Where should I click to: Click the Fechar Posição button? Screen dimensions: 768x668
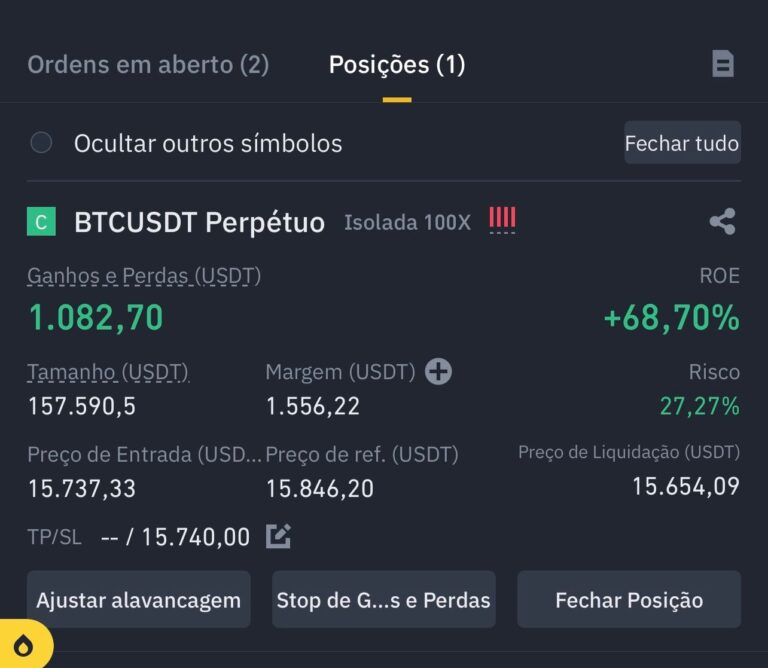629,599
